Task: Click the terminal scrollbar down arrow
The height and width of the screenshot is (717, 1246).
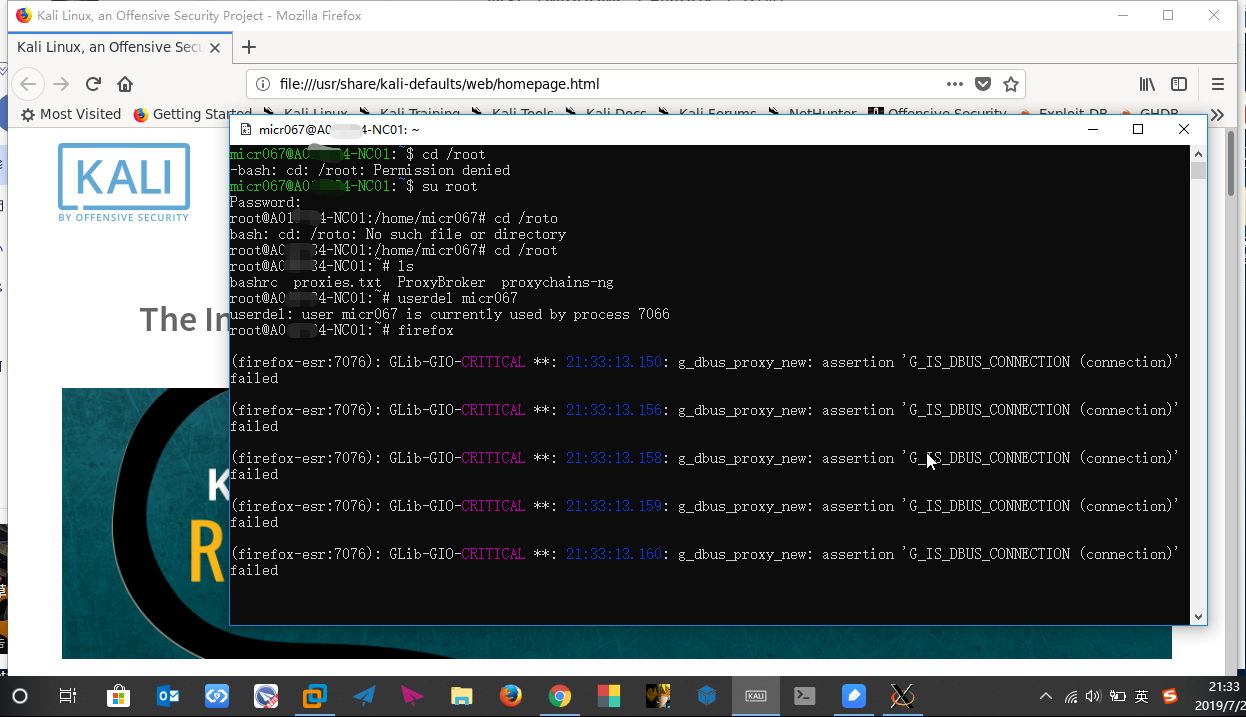Action: click(x=1198, y=617)
